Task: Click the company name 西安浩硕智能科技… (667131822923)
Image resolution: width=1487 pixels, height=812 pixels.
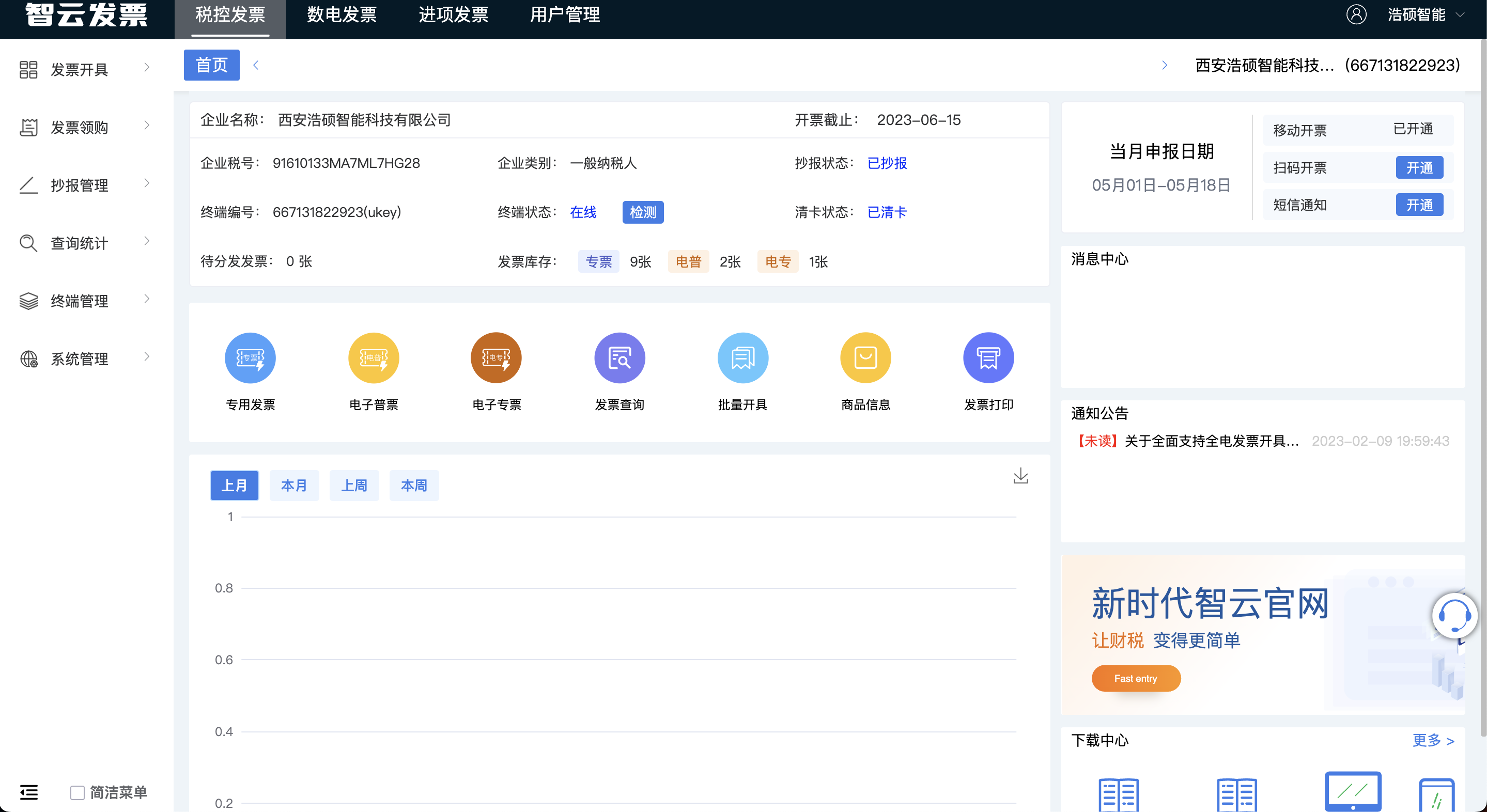Action: click(1328, 65)
